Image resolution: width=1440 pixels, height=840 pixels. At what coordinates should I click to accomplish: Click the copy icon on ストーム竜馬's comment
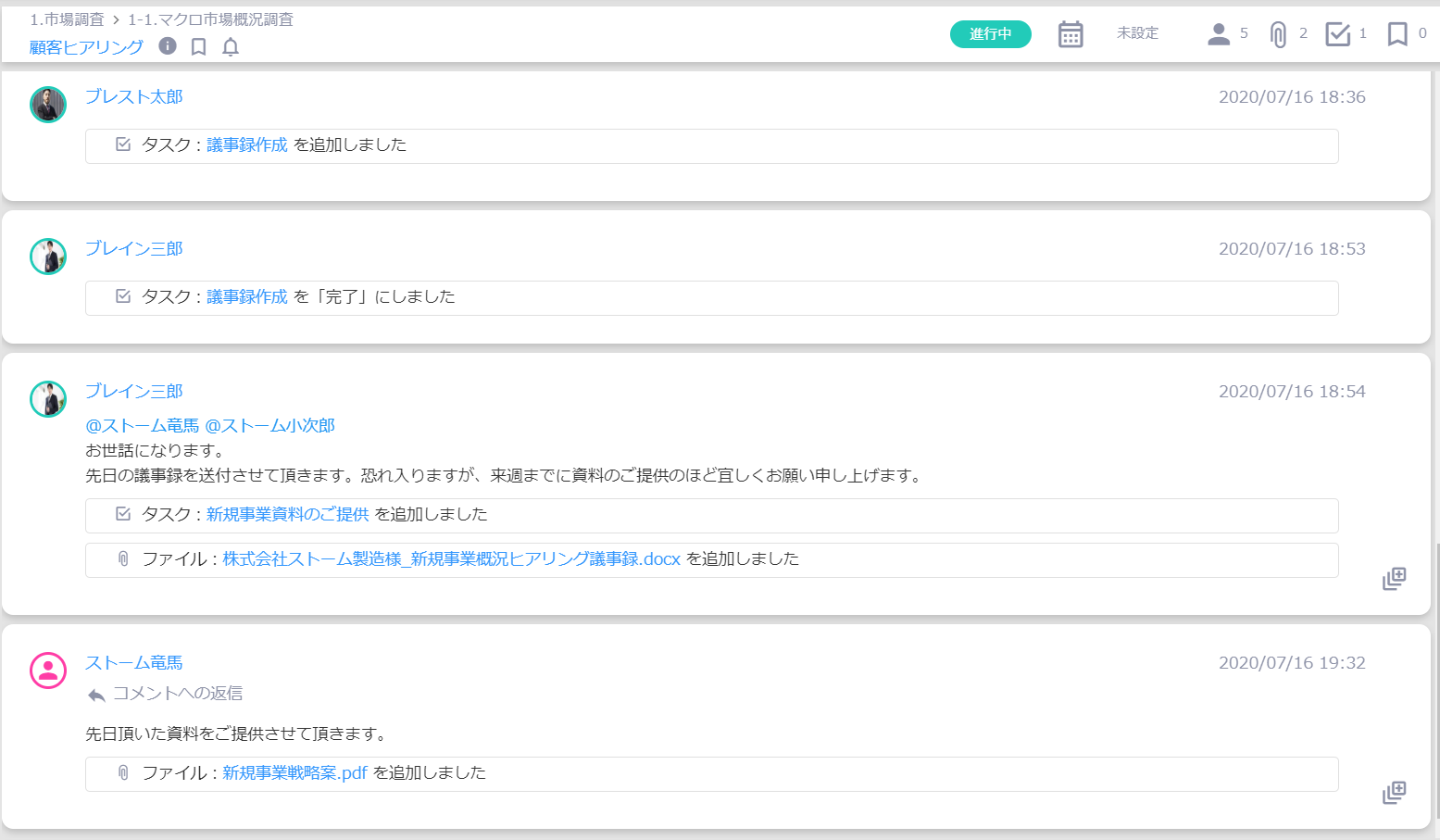[1394, 792]
